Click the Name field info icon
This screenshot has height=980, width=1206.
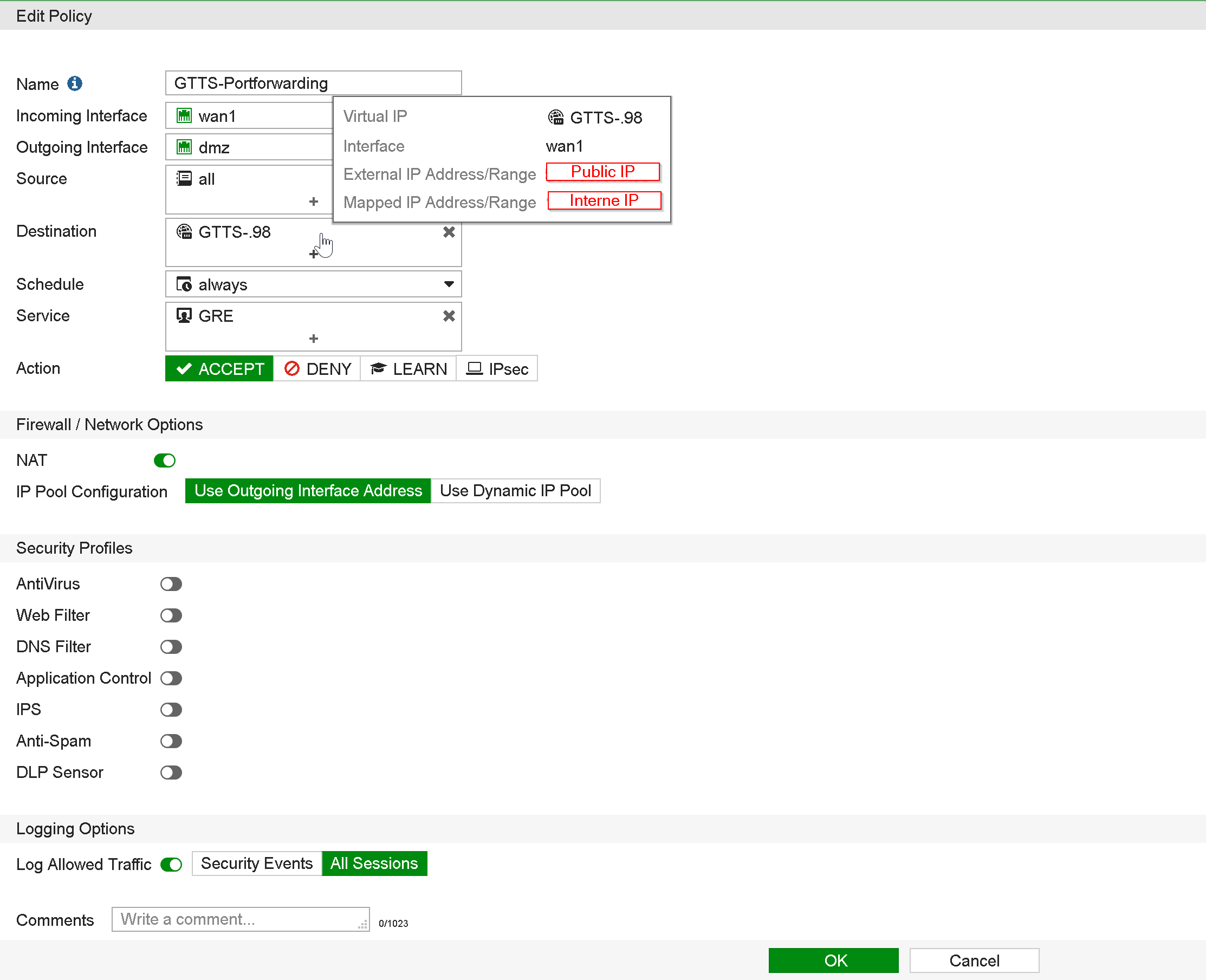point(75,83)
